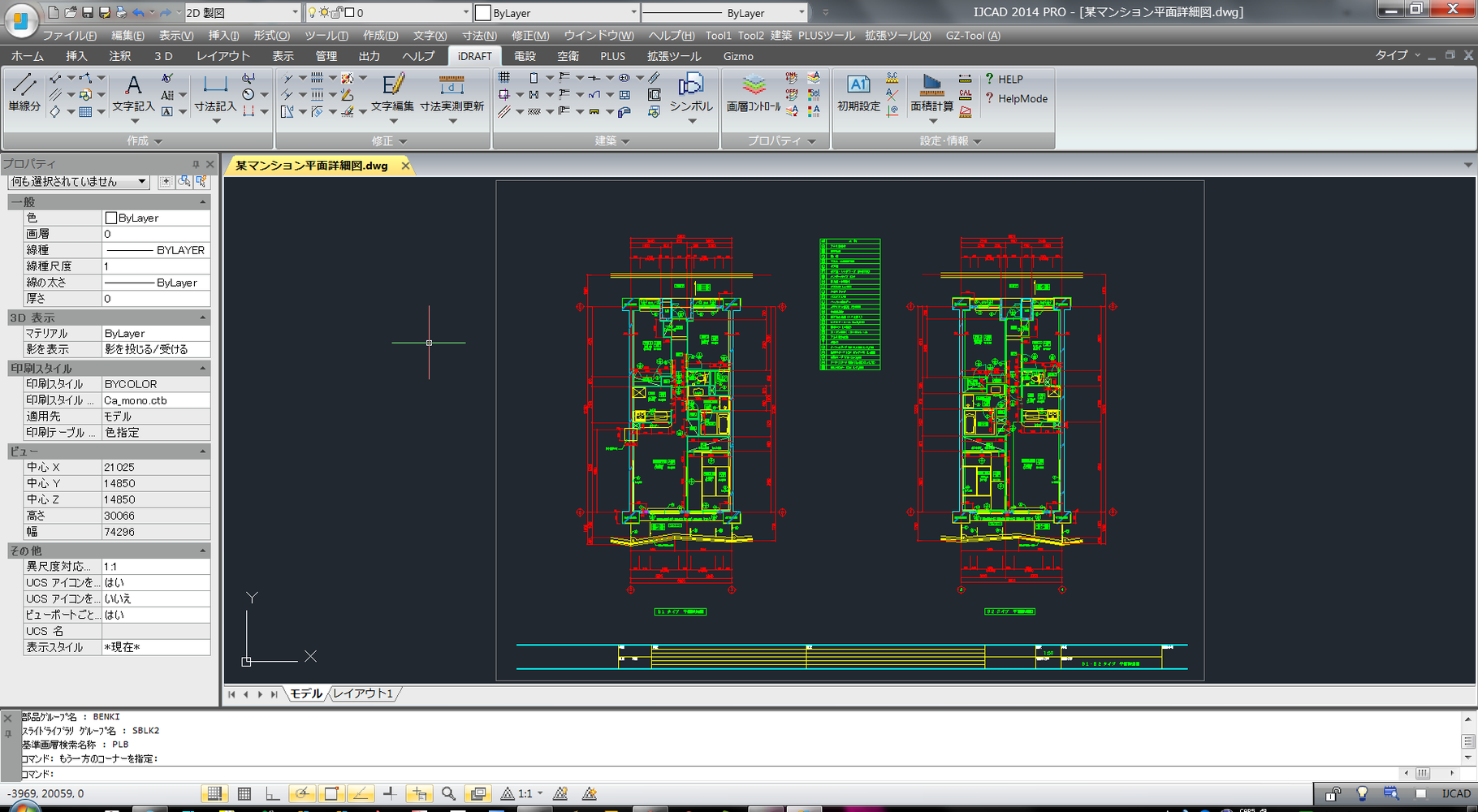Viewport: 1478px width, 812px height.
Task: Open the ファイル(F) menu
Action: [x=69, y=35]
